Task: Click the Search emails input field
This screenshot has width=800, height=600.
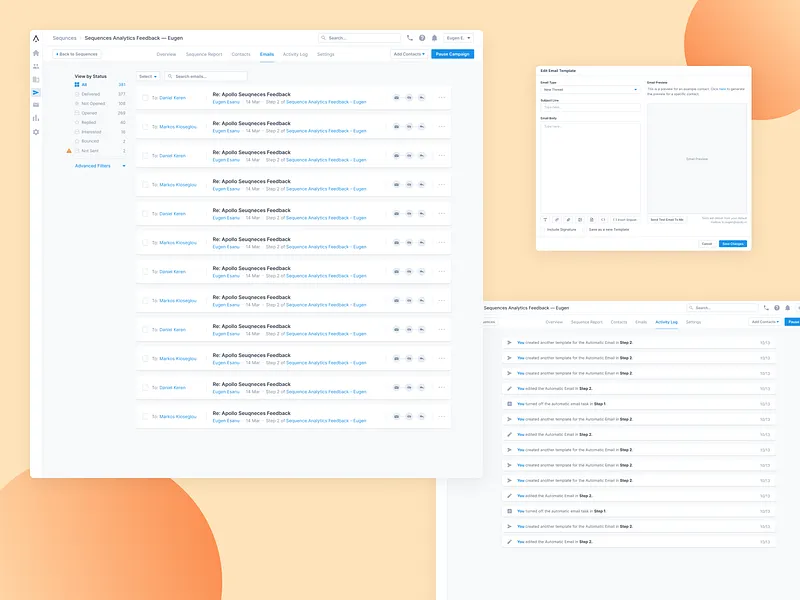Action: click(206, 76)
